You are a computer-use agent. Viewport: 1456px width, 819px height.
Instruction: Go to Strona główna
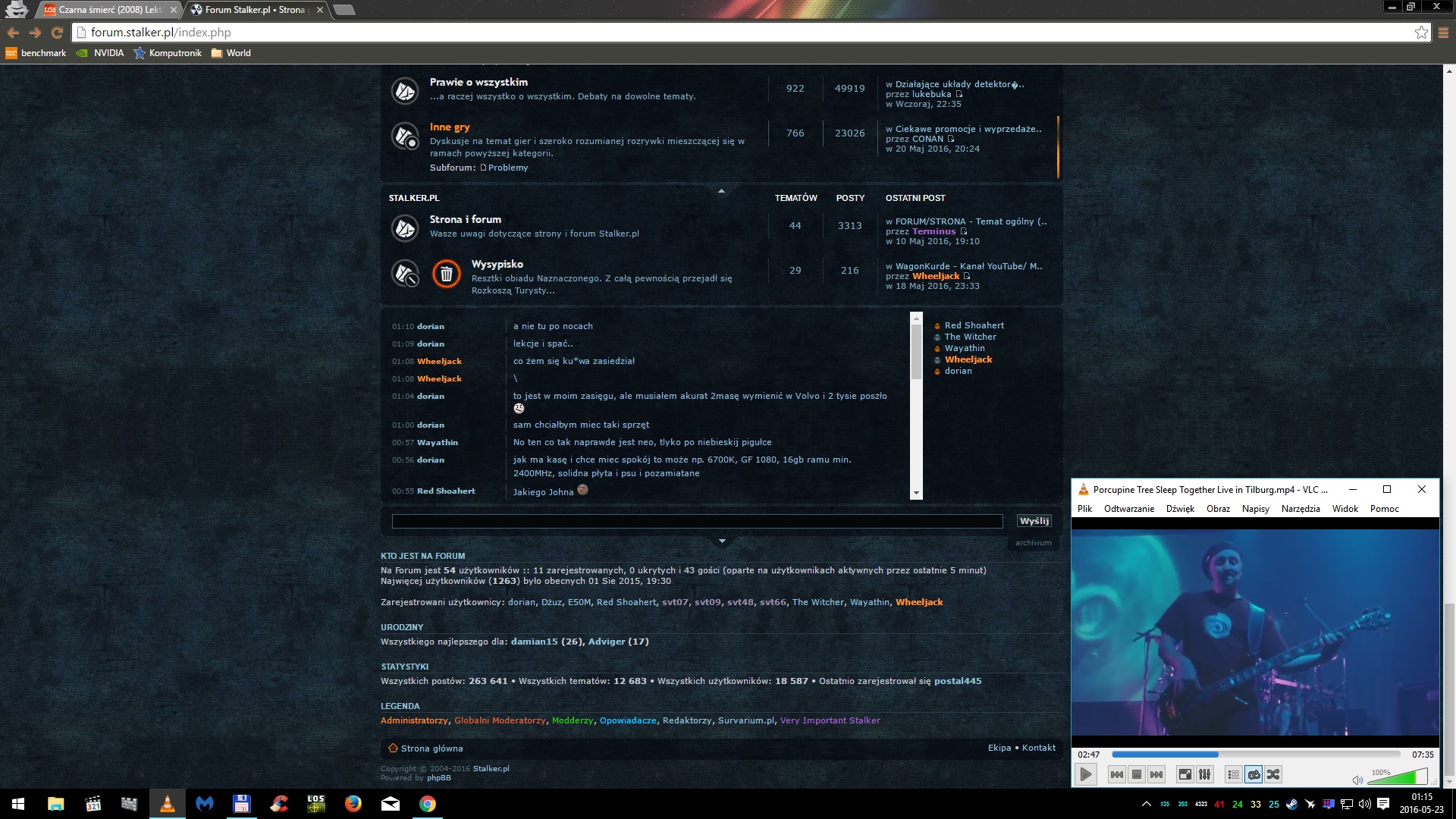click(x=431, y=748)
